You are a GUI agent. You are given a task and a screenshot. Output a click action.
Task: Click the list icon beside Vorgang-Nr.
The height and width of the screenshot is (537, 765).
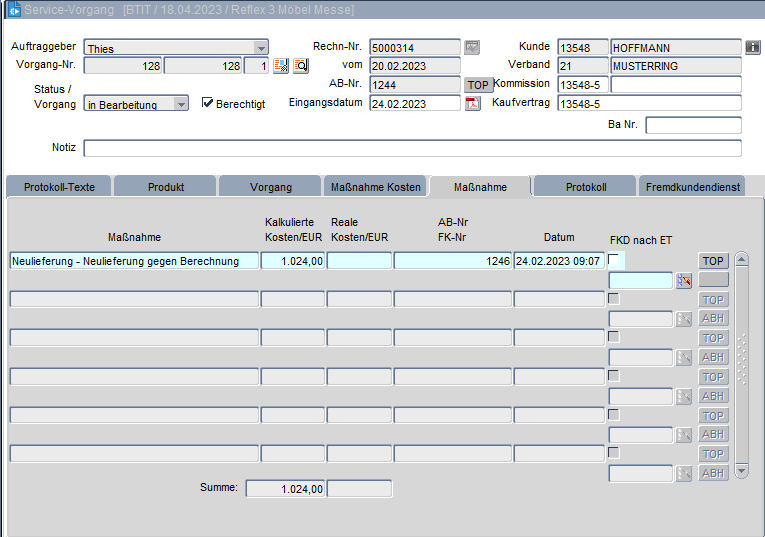coord(281,66)
